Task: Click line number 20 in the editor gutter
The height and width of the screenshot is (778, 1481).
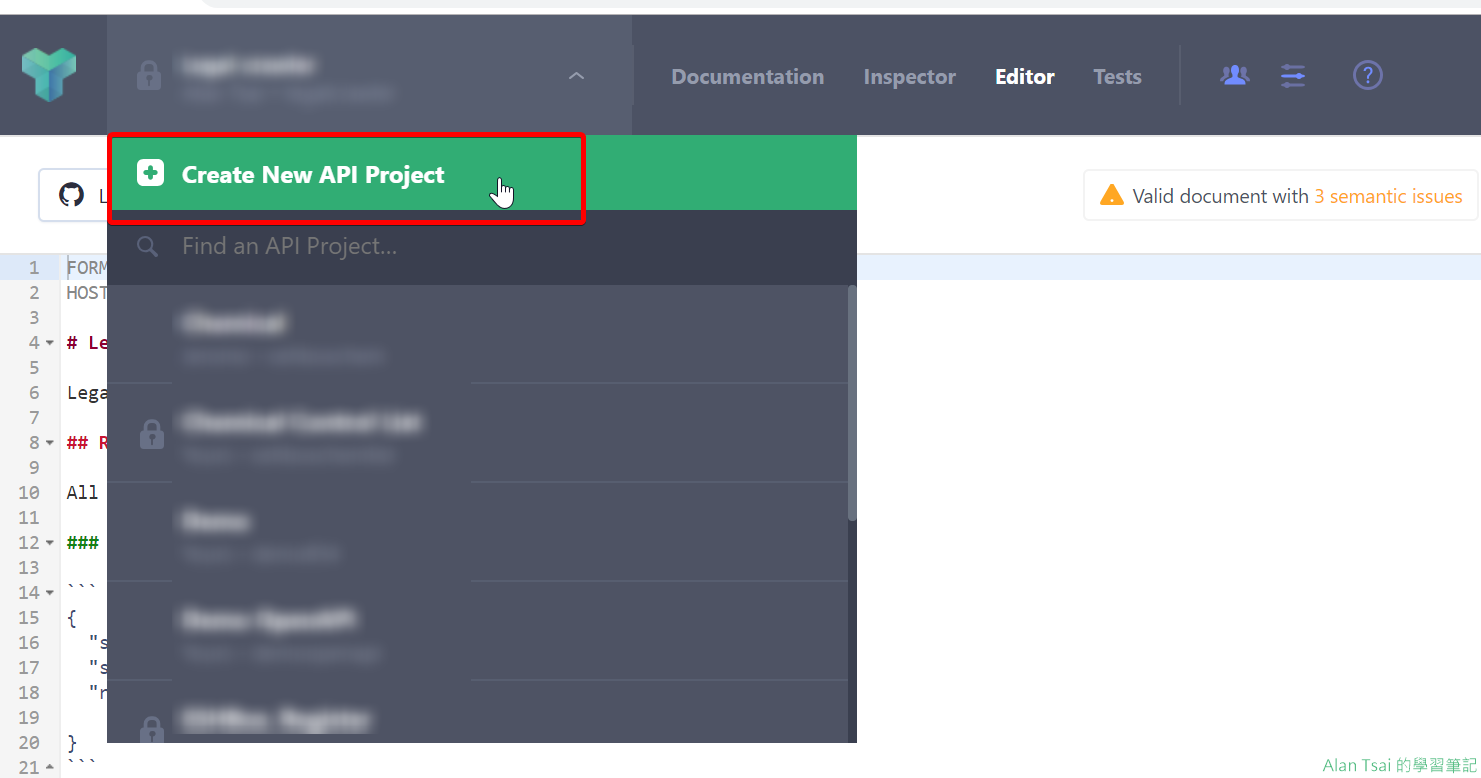Action: pyautogui.click(x=29, y=743)
